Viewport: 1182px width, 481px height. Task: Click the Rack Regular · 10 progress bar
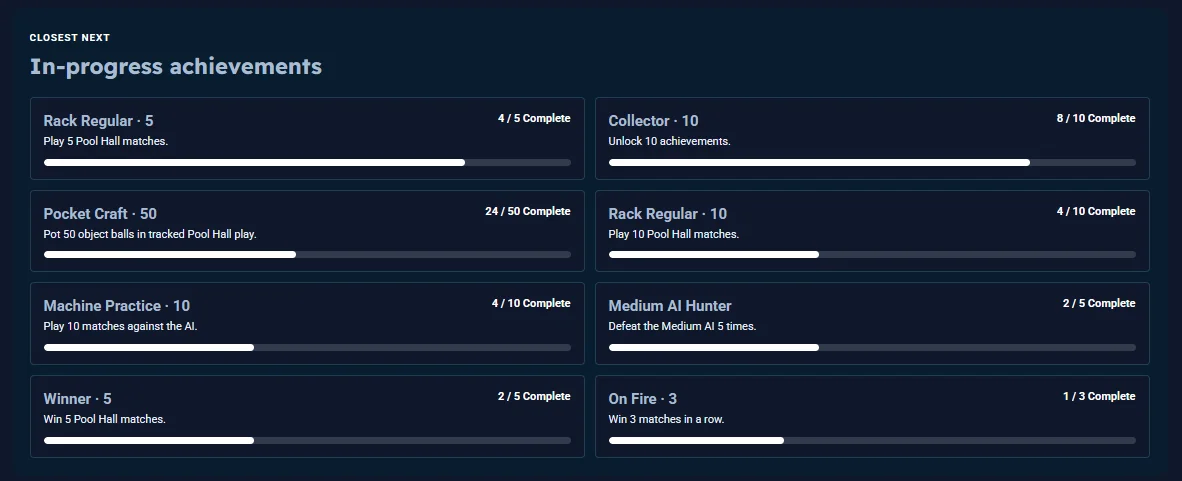coord(871,255)
